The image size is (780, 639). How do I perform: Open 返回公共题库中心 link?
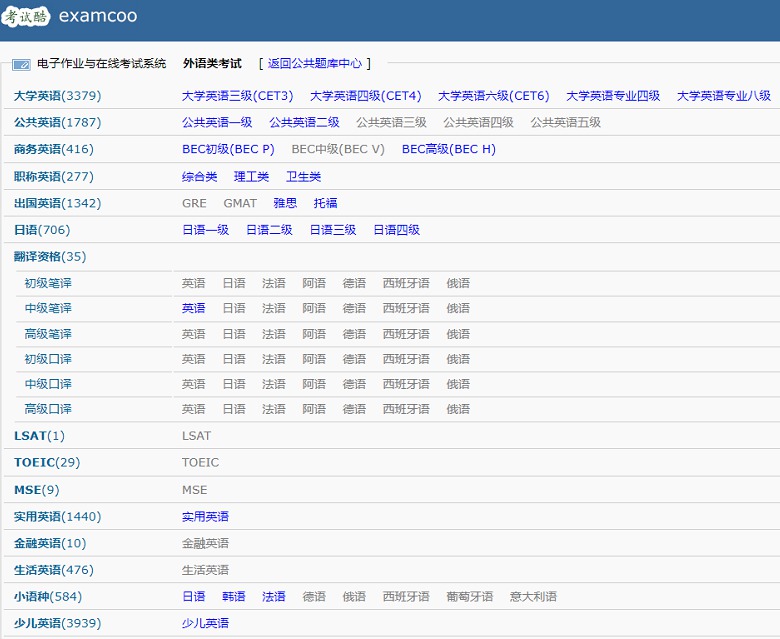pyautogui.click(x=314, y=63)
